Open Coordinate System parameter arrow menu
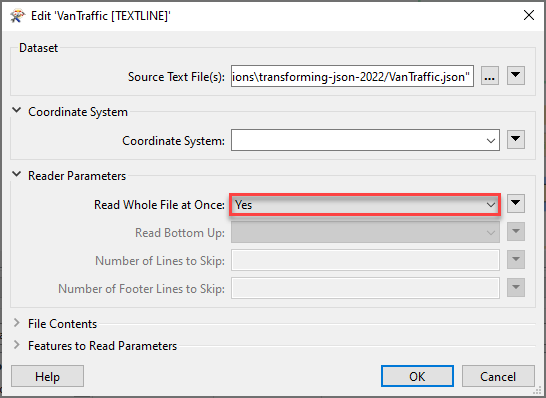This screenshot has width=546, height=398. pyautogui.click(x=516, y=140)
